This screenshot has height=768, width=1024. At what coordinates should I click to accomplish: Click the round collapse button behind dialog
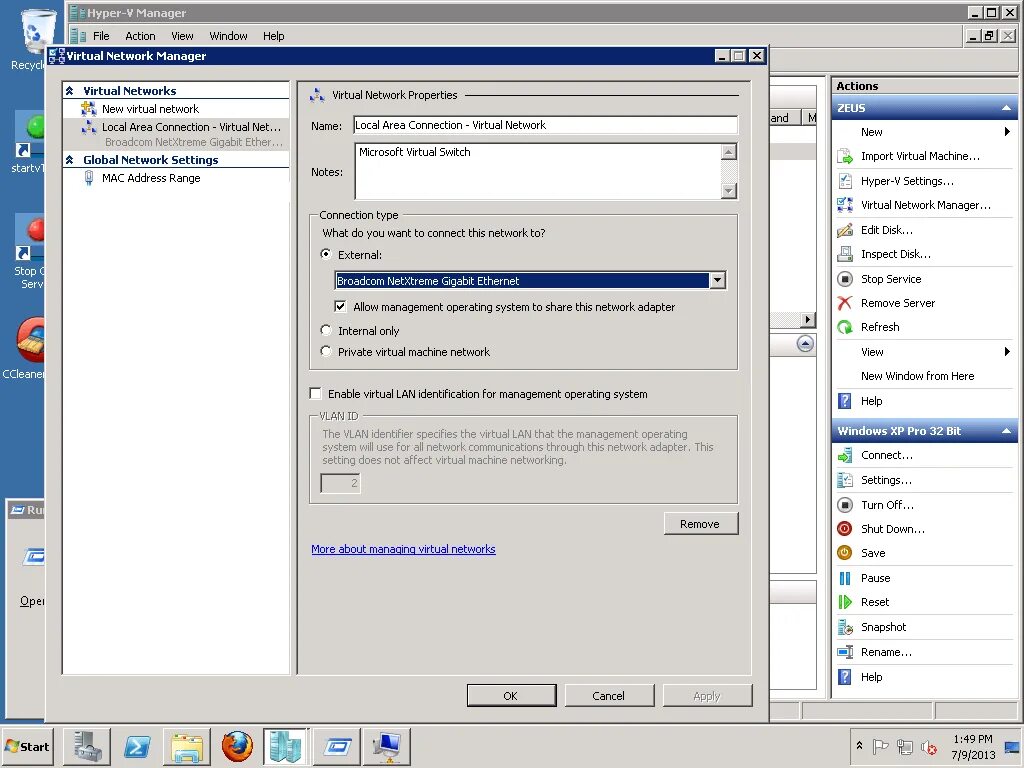pyautogui.click(x=805, y=344)
